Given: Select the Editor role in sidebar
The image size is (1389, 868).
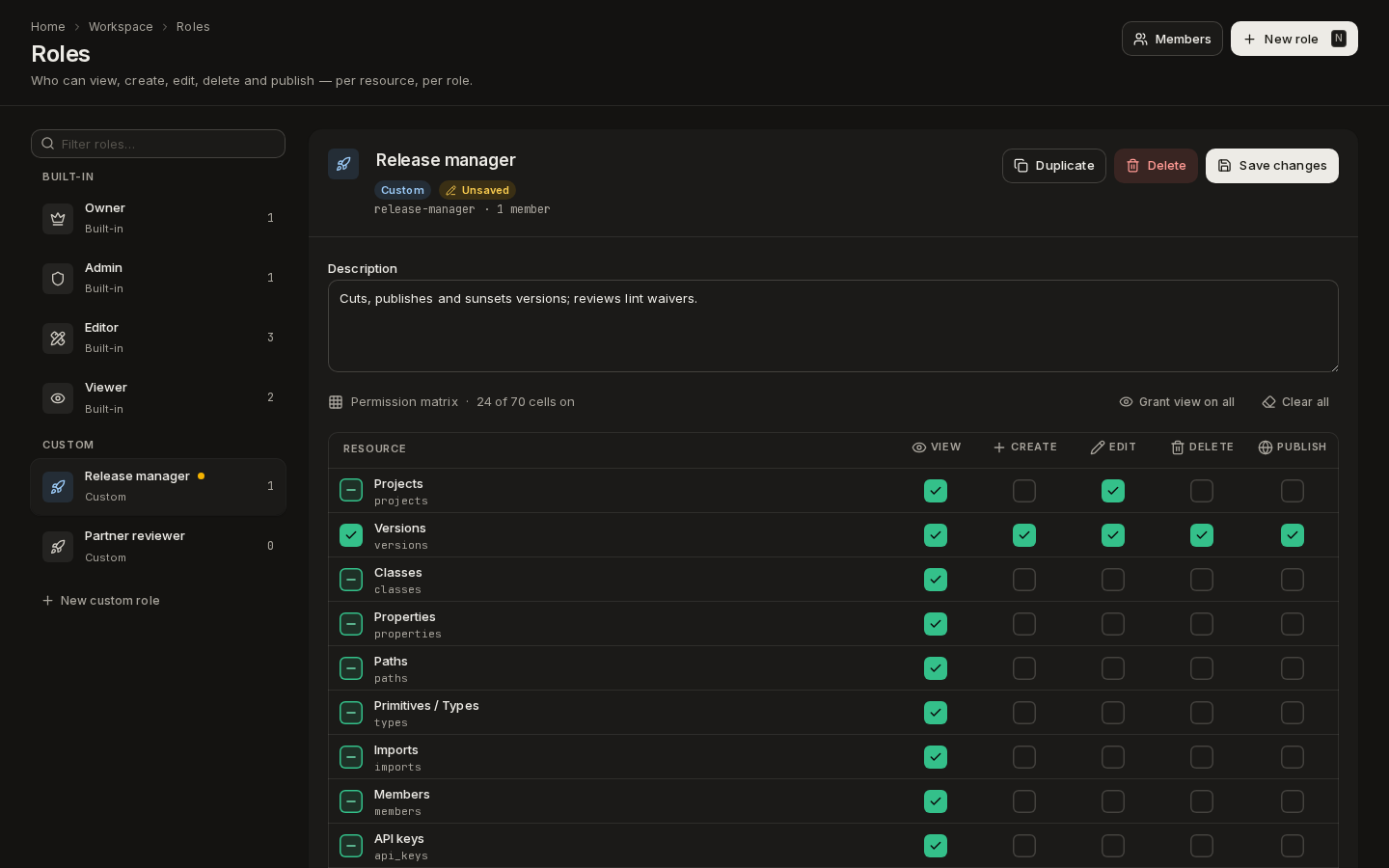Looking at the screenshot, I should click(x=158, y=339).
